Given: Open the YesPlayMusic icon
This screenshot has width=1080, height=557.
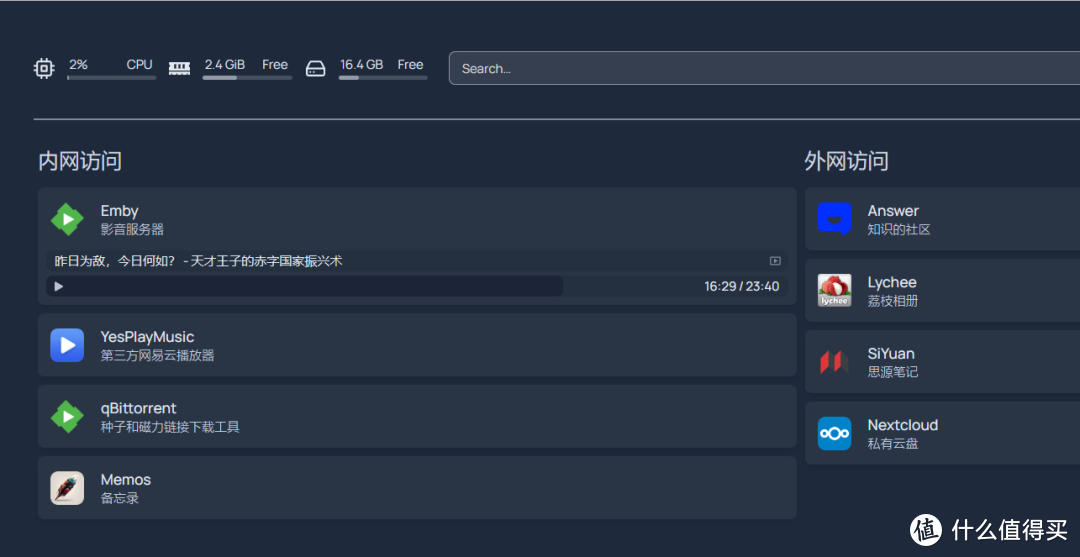Looking at the screenshot, I should coord(67,345).
